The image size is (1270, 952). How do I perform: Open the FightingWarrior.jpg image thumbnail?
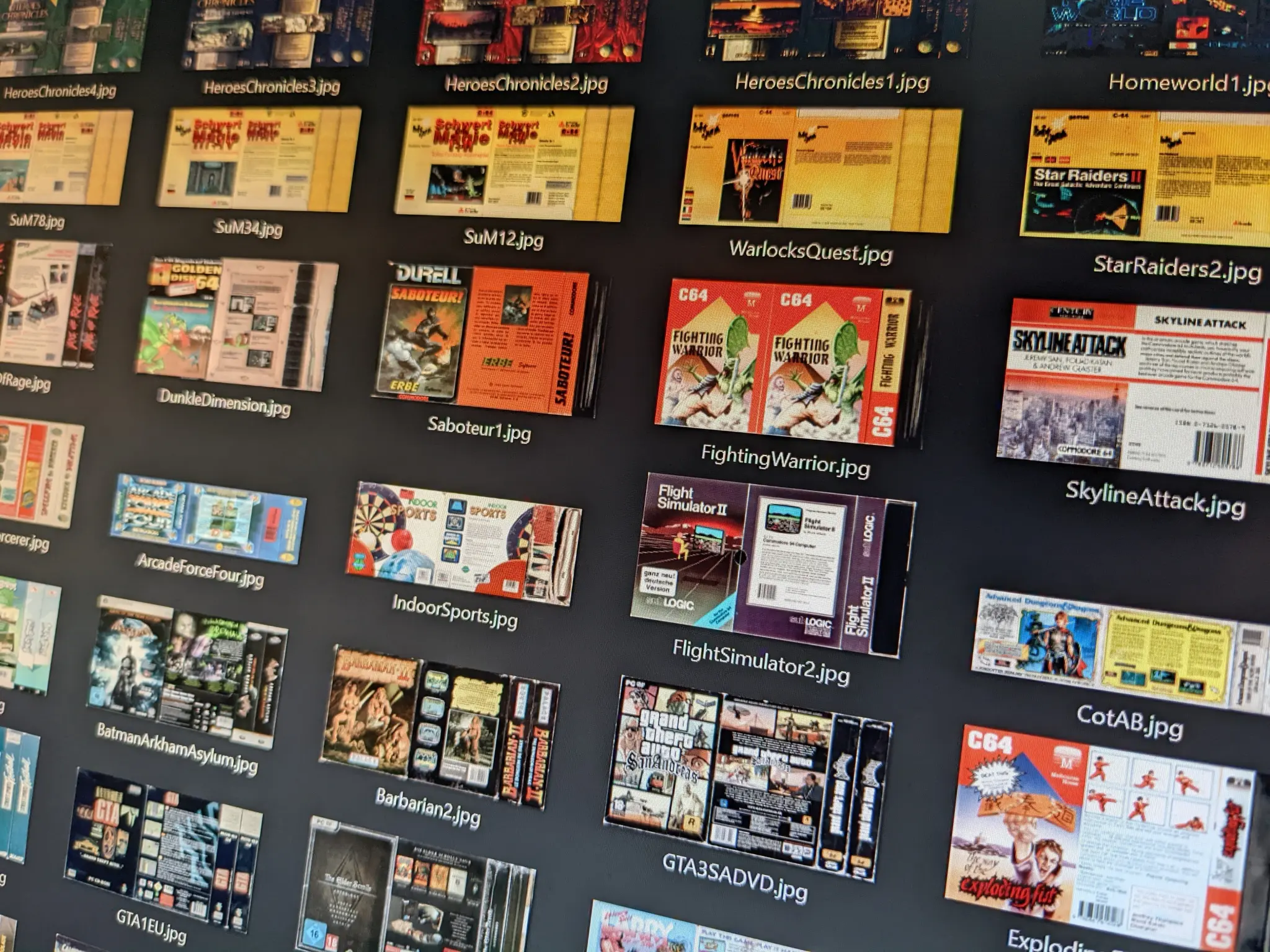pos(783,363)
